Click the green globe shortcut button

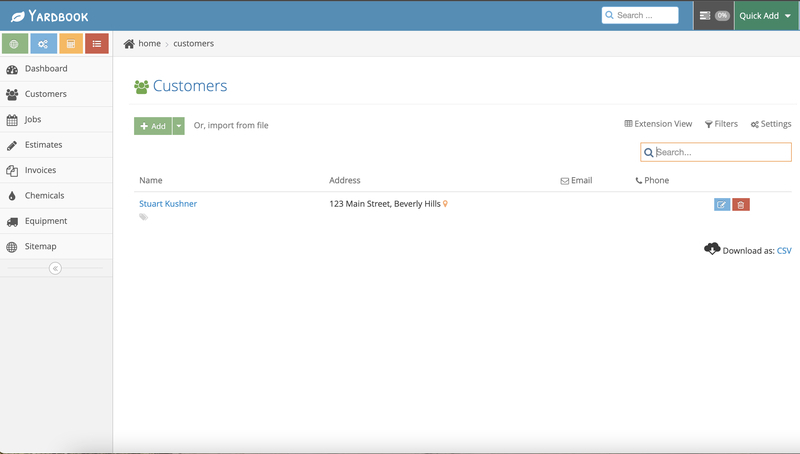(x=15, y=44)
